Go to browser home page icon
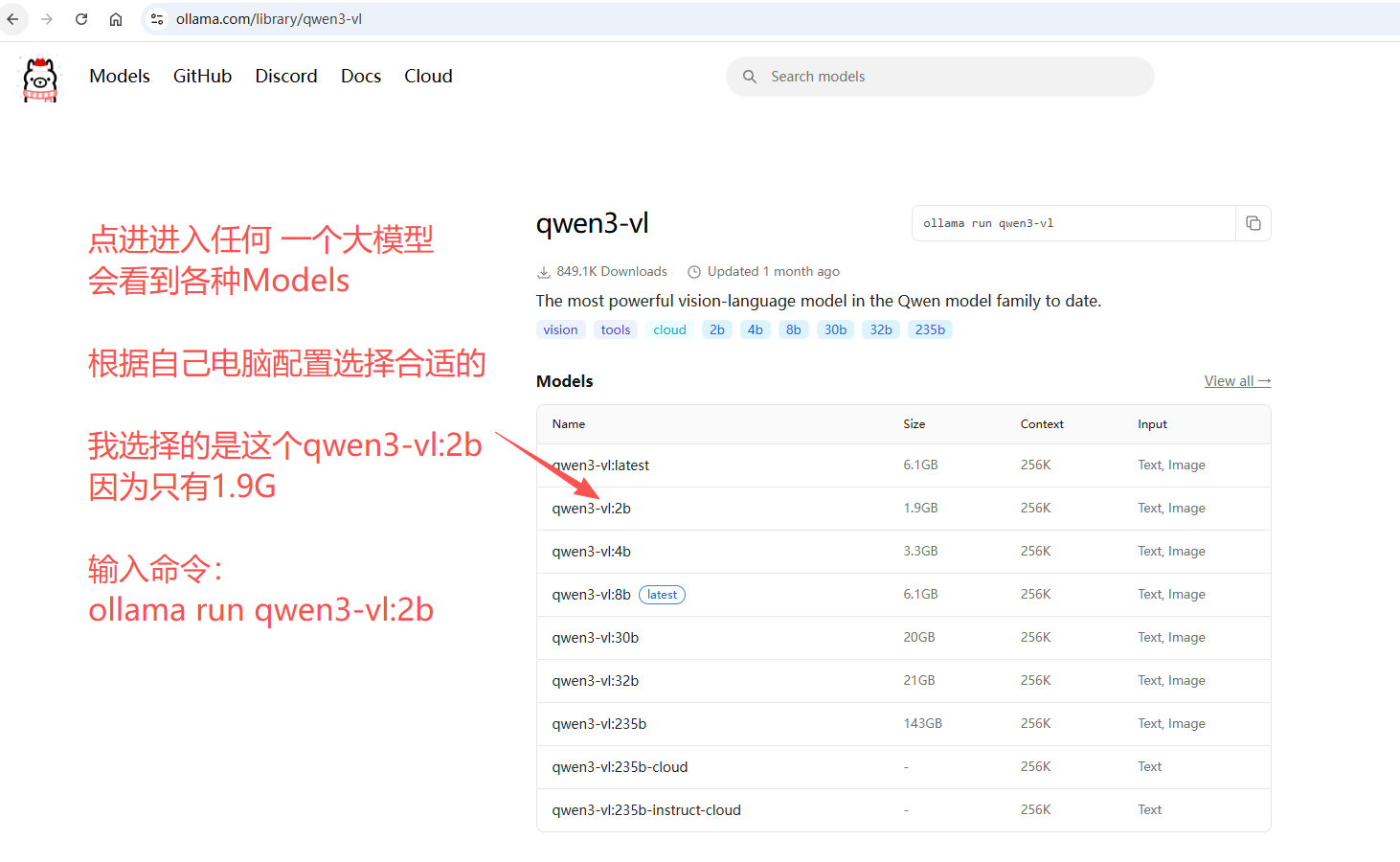 (x=116, y=19)
